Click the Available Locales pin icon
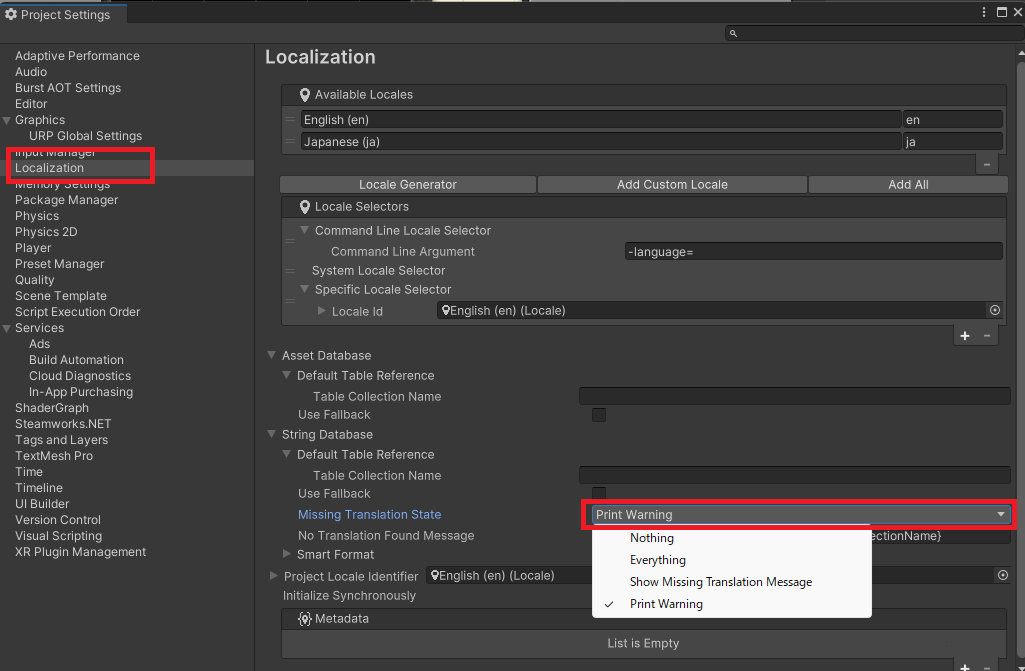Image resolution: width=1025 pixels, height=671 pixels. [304, 95]
